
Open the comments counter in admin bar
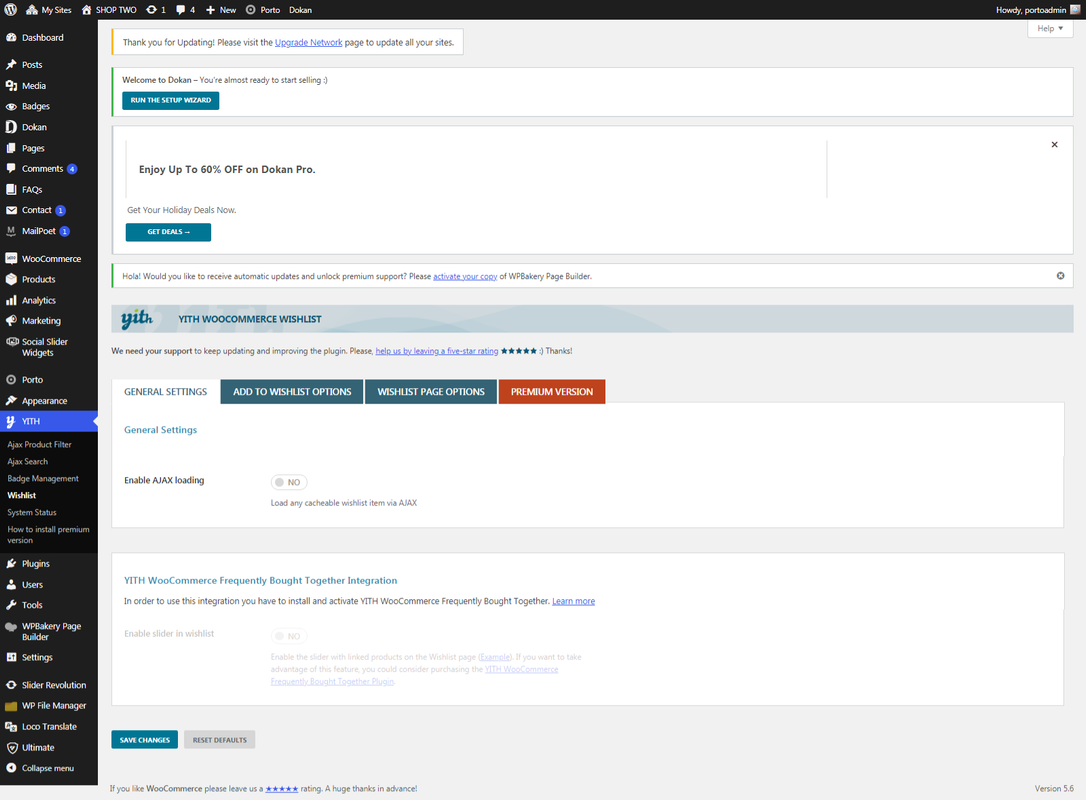coord(185,10)
